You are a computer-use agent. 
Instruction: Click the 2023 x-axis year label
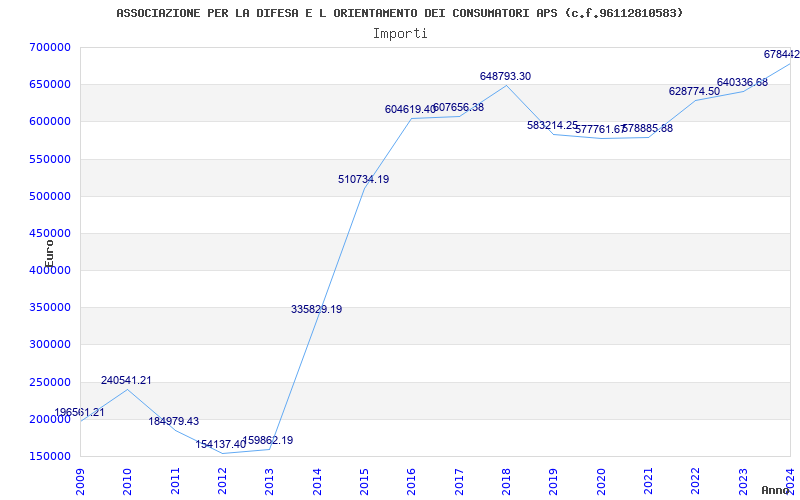pyautogui.click(x=743, y=482)
